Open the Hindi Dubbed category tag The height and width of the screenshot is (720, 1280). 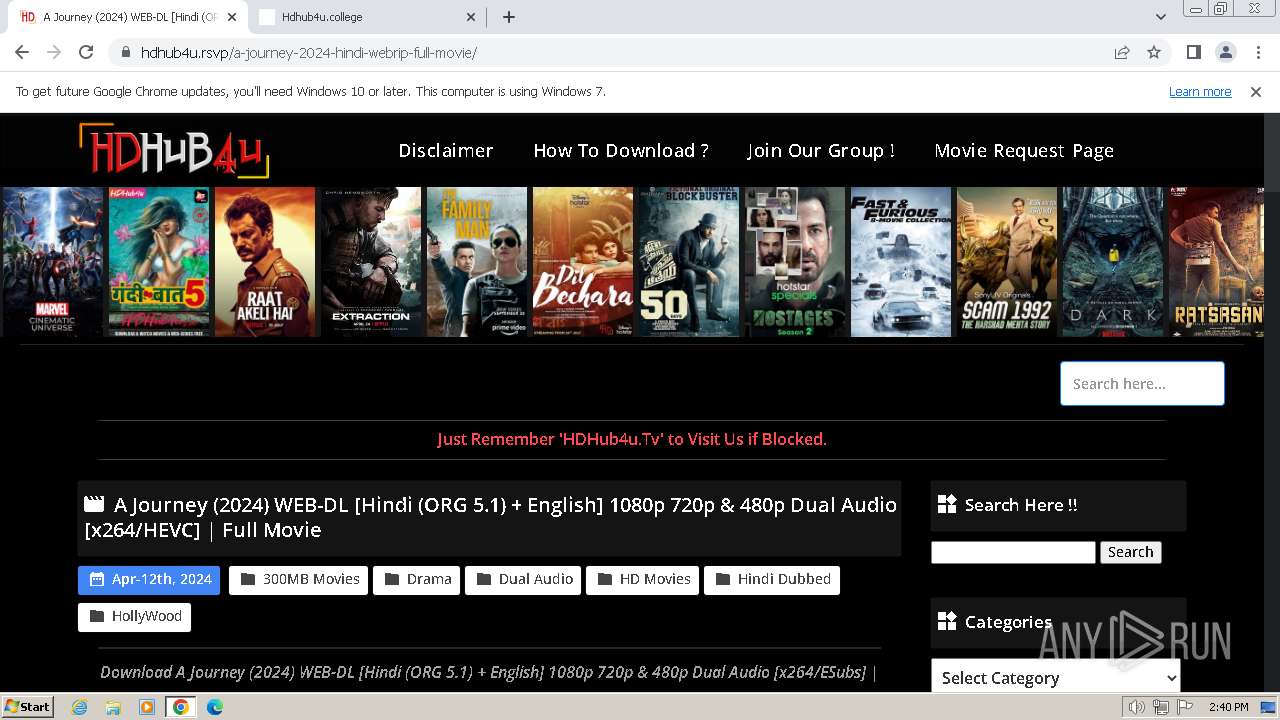pos(772,580)
